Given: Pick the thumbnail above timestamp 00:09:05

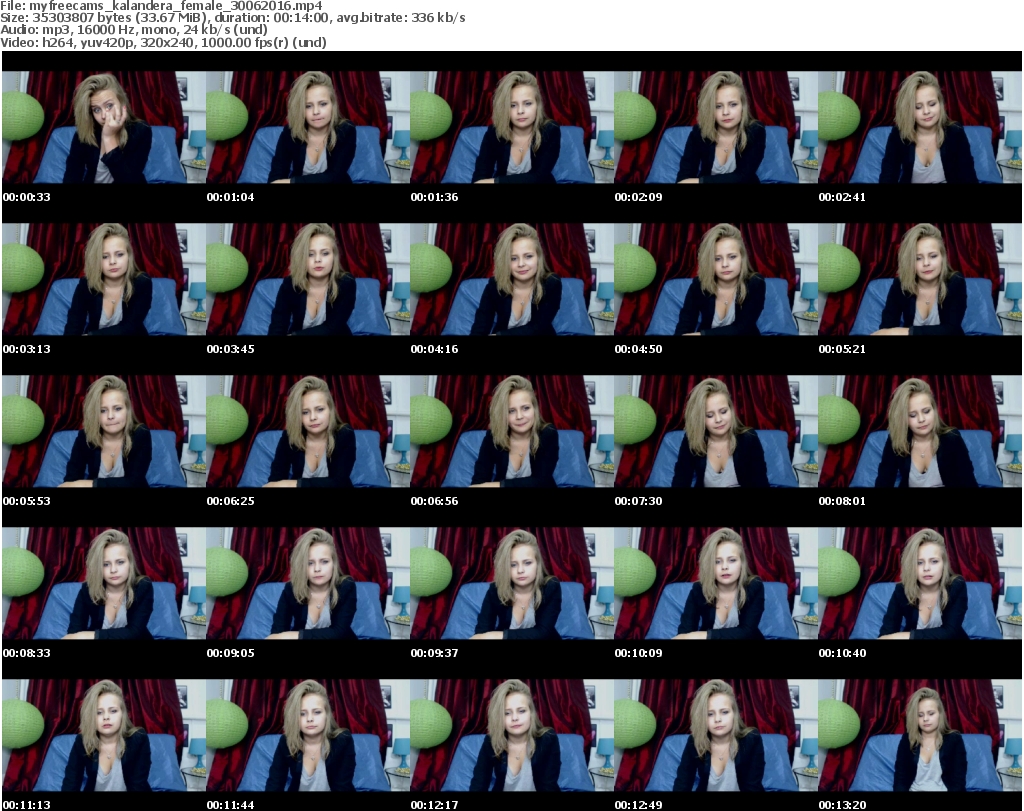Looking at the screenshot, I should [308, 584].
